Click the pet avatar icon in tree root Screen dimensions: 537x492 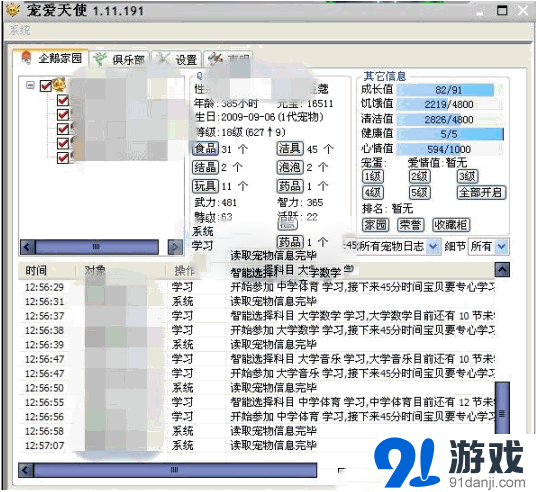pyautogui.click(x=59, y=85)
